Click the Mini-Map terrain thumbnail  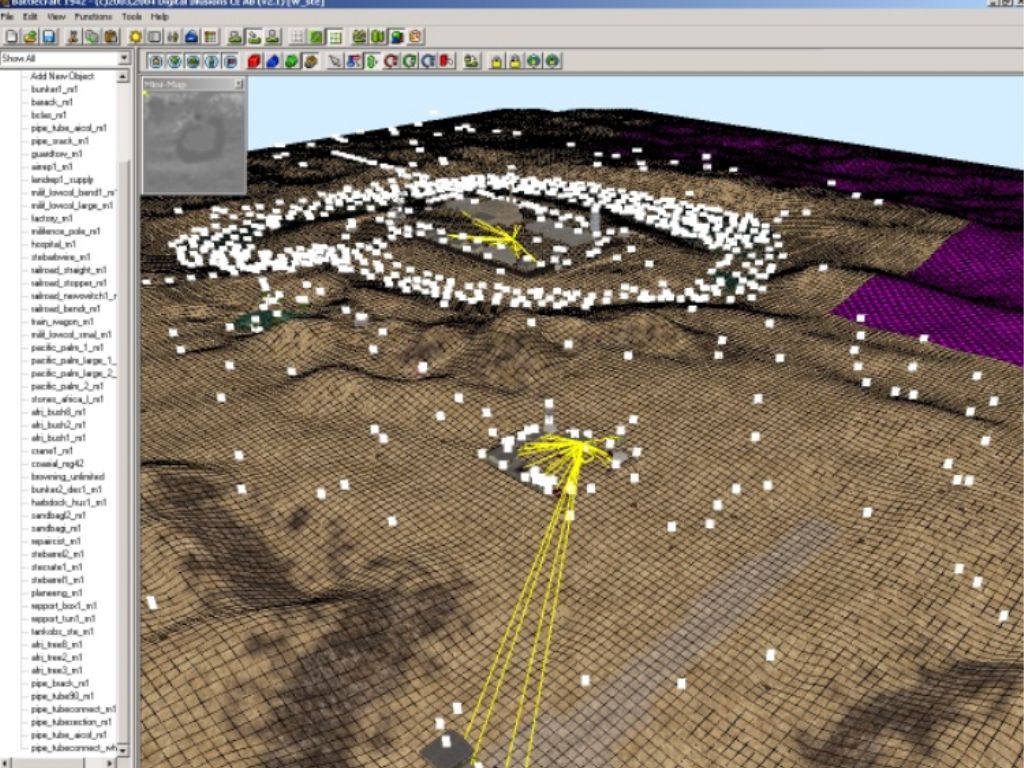coord(193,140)
